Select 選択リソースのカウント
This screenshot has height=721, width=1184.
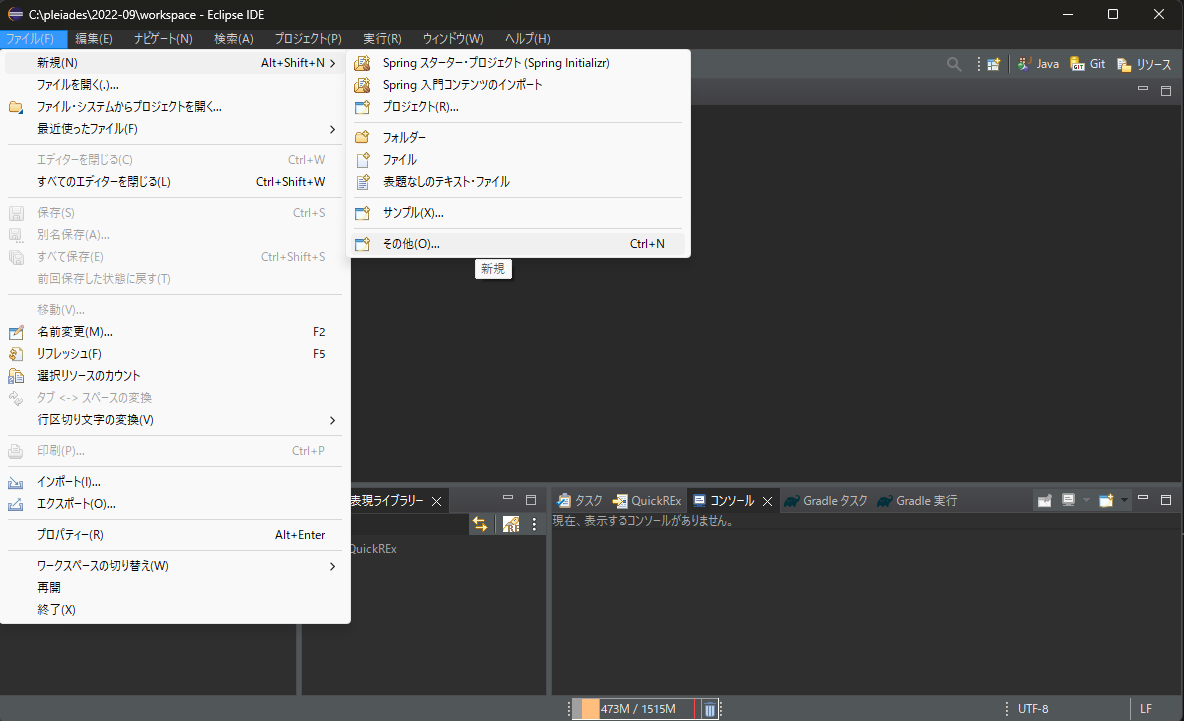(x=175, y=376)
